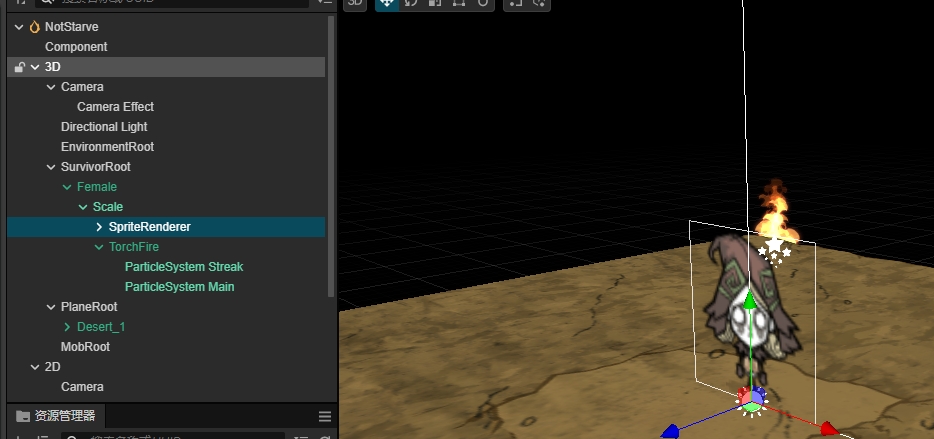Collapse the Scale node
Viewport: 934px width, 439px height.
[83, 207]
